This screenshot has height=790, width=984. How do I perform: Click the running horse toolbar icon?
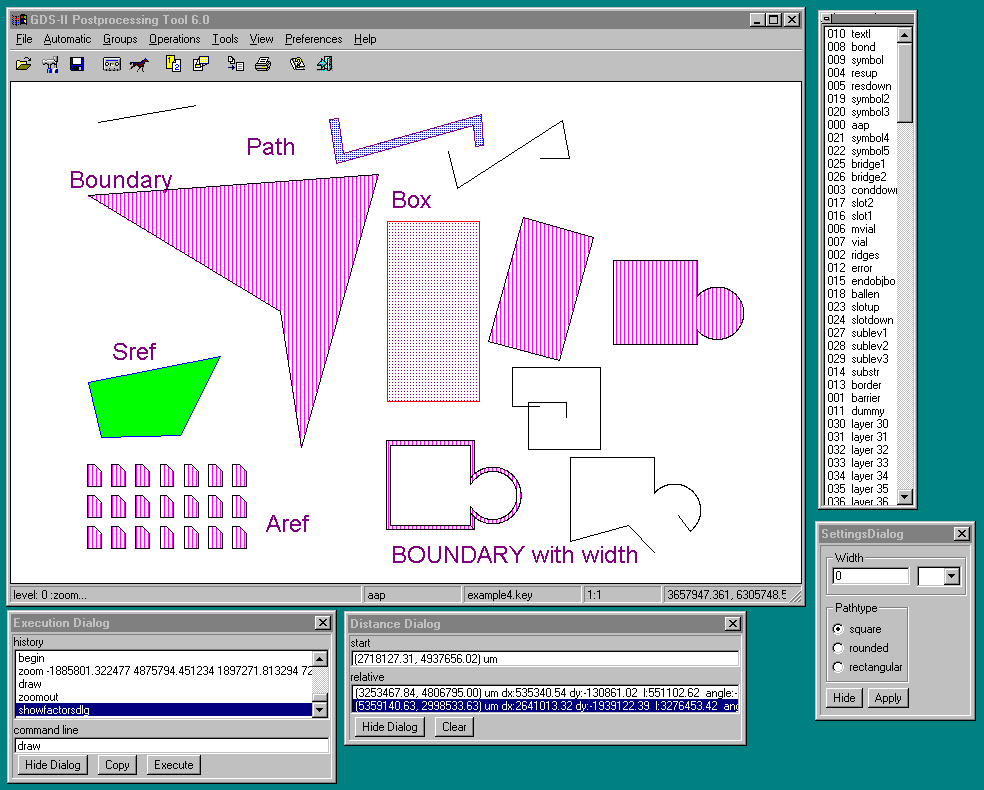(139, 64)
